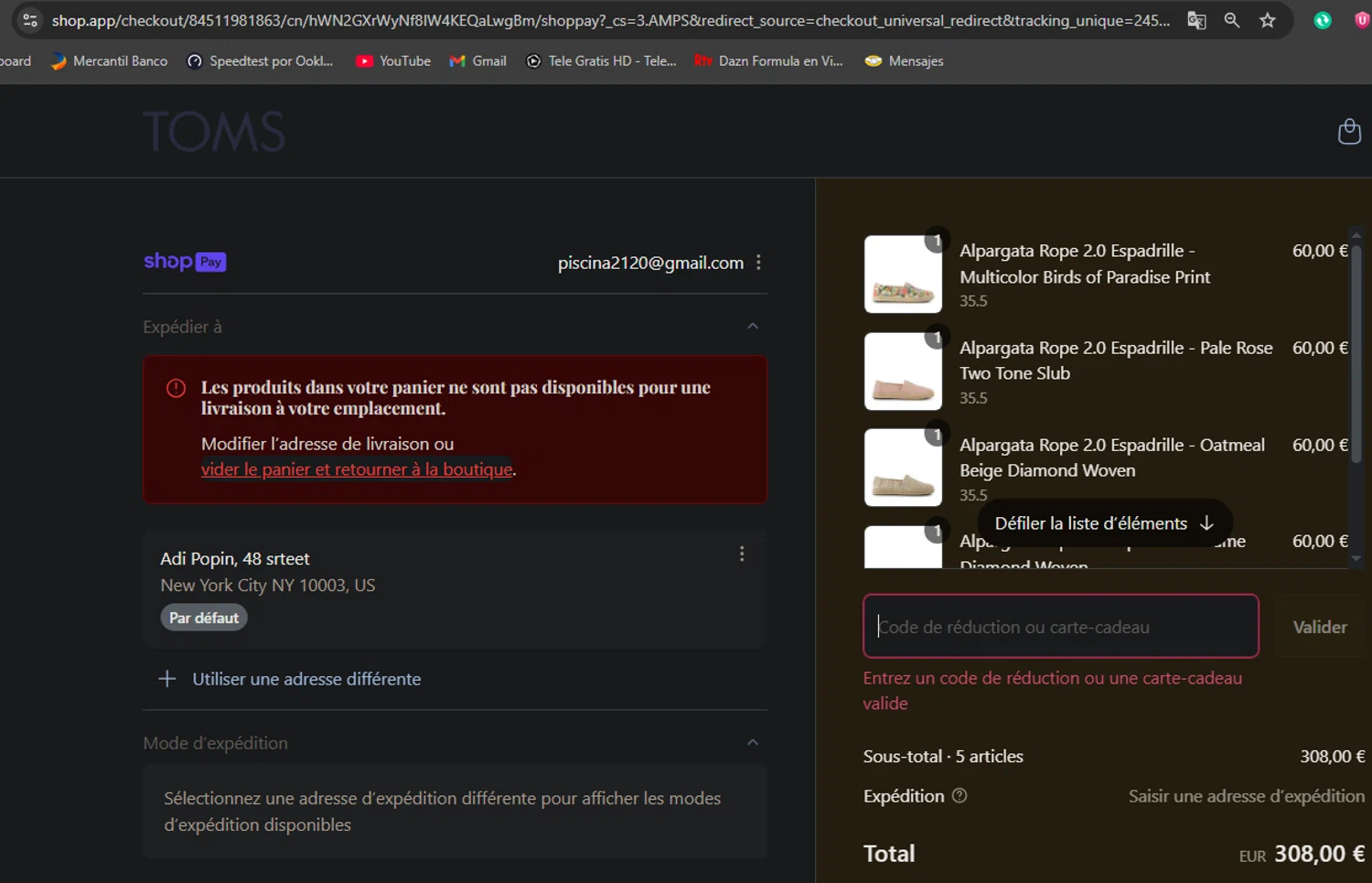Click the email piscina2120@gmail.com
This screenshot has height=883, width=1372.
(x=650, y=263)
